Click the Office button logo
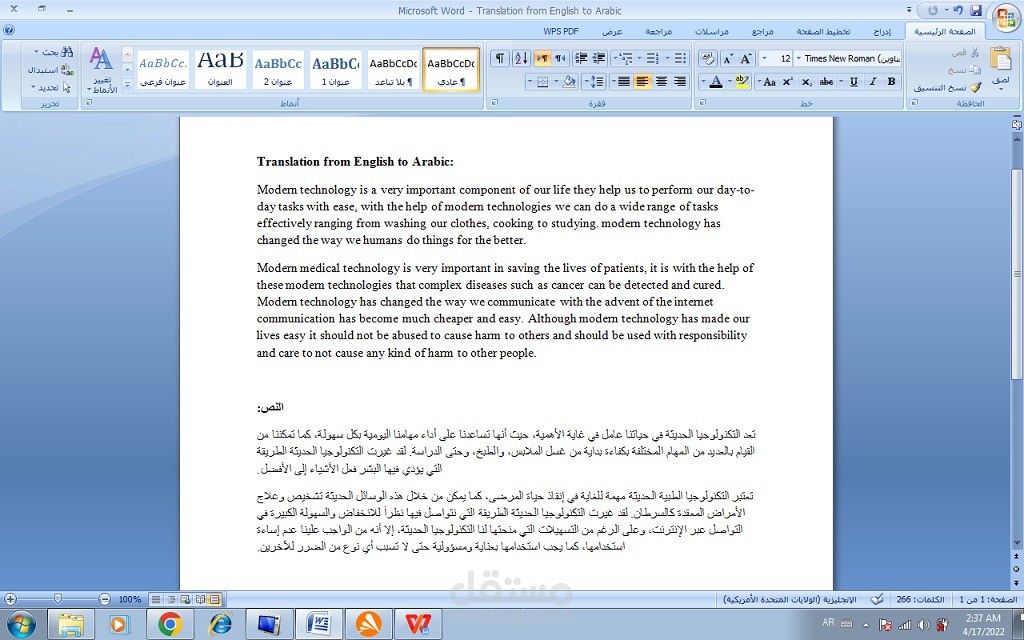1024x640 pixels. pos(1006,17)
